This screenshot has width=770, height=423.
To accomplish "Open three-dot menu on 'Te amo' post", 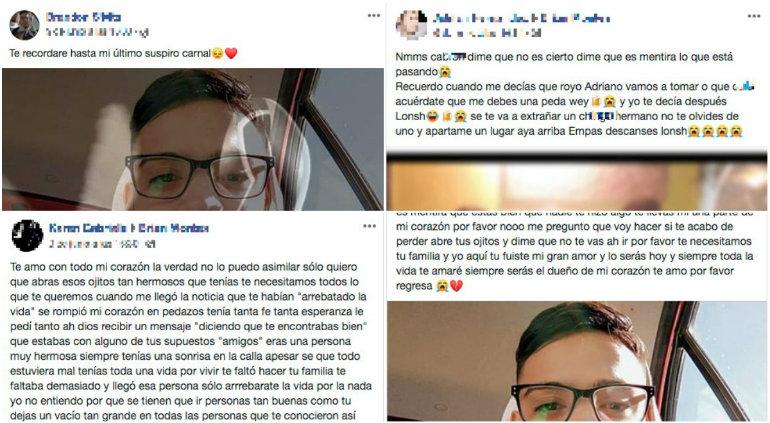I will [369, 226].
